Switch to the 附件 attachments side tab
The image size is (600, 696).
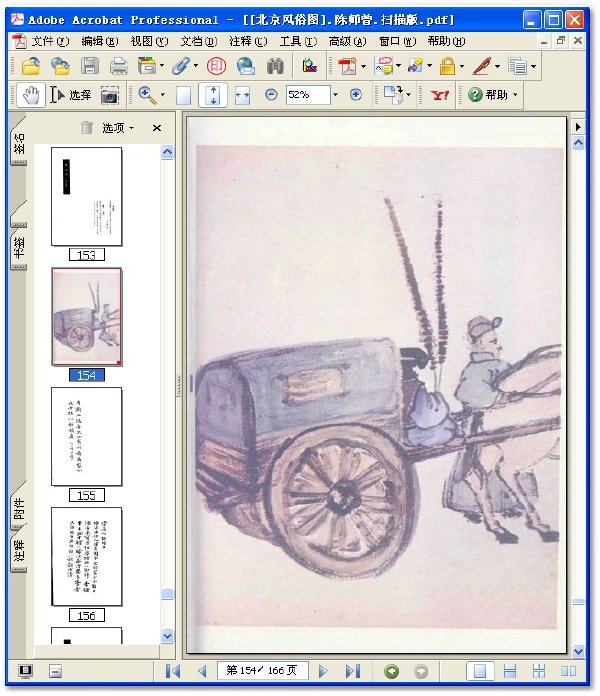click(19, 509)
